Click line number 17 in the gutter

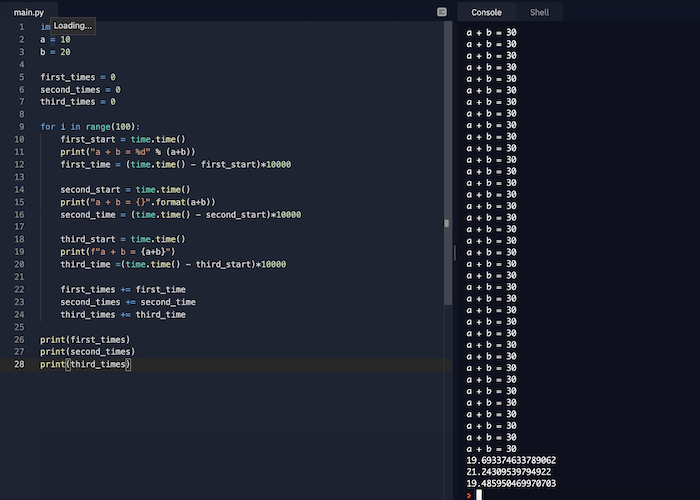pyautogui.click(x=19, y=227)
